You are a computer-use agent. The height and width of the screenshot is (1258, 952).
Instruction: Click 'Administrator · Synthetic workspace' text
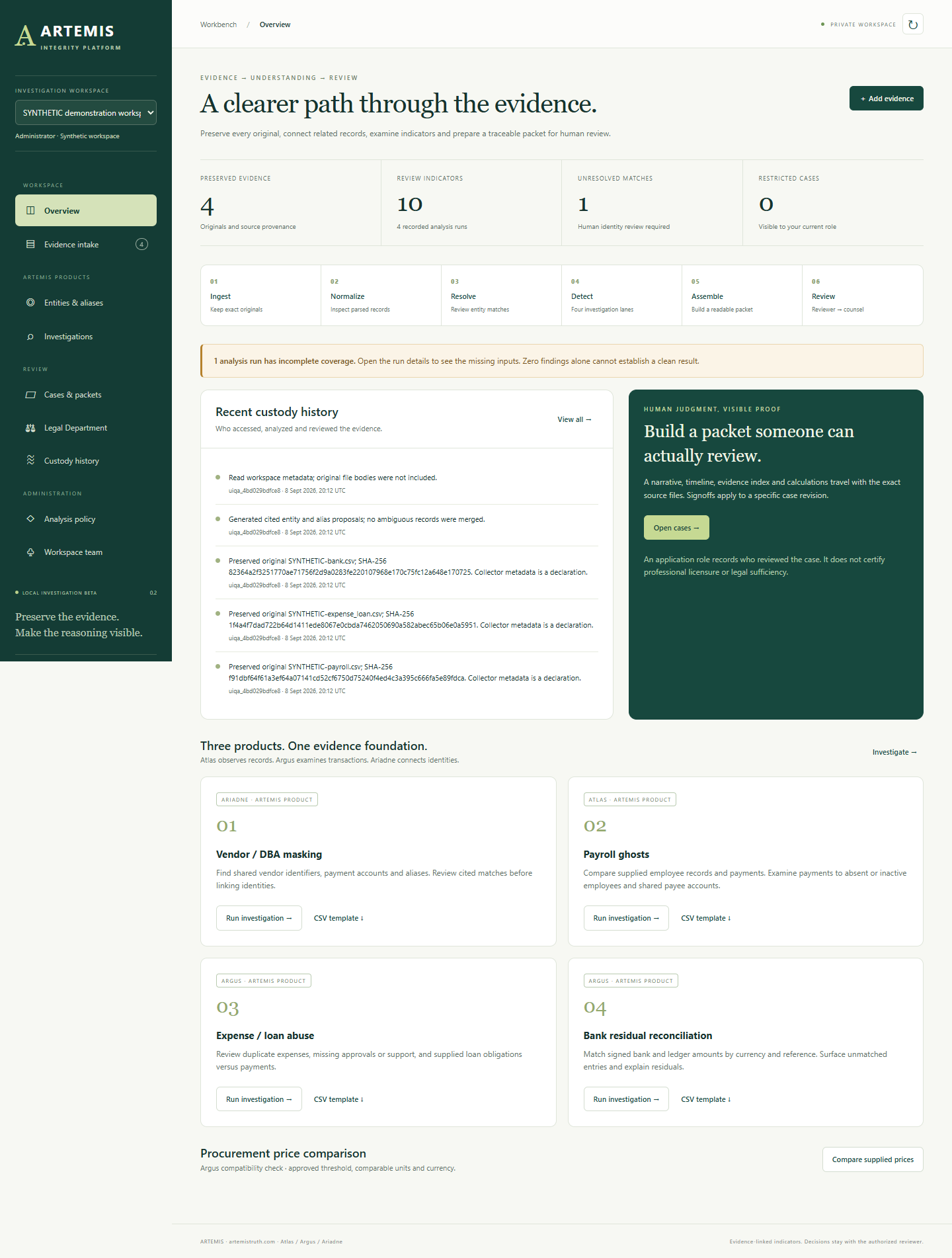click(67, 136)
